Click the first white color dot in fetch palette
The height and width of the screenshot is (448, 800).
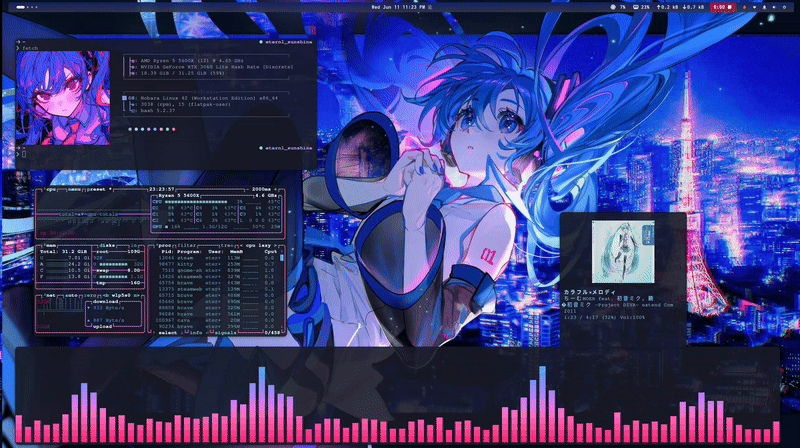(x=130, y=130)
